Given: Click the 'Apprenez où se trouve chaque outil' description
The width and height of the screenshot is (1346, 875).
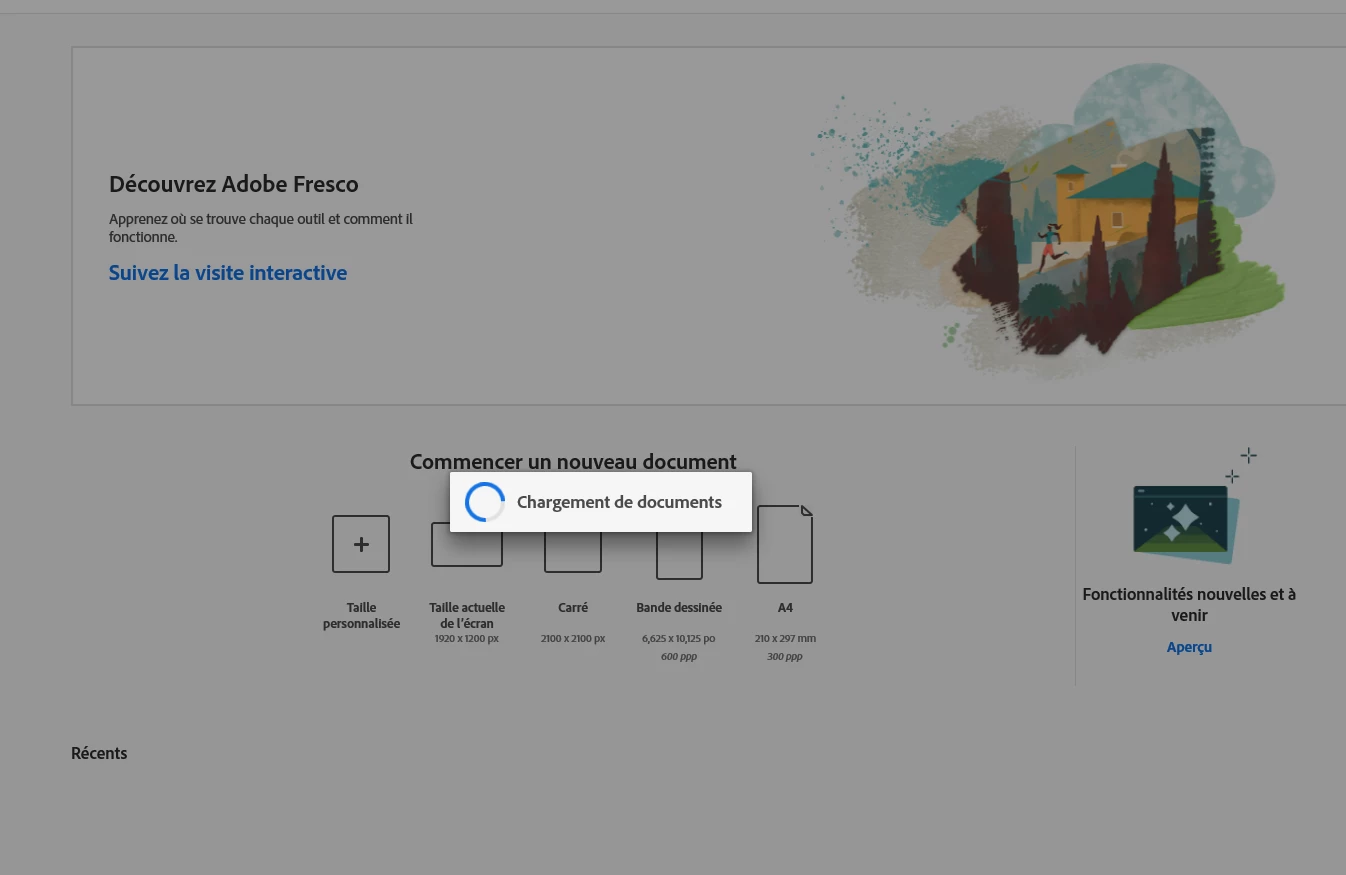Looking at the screenshot, I should (261, 228).
